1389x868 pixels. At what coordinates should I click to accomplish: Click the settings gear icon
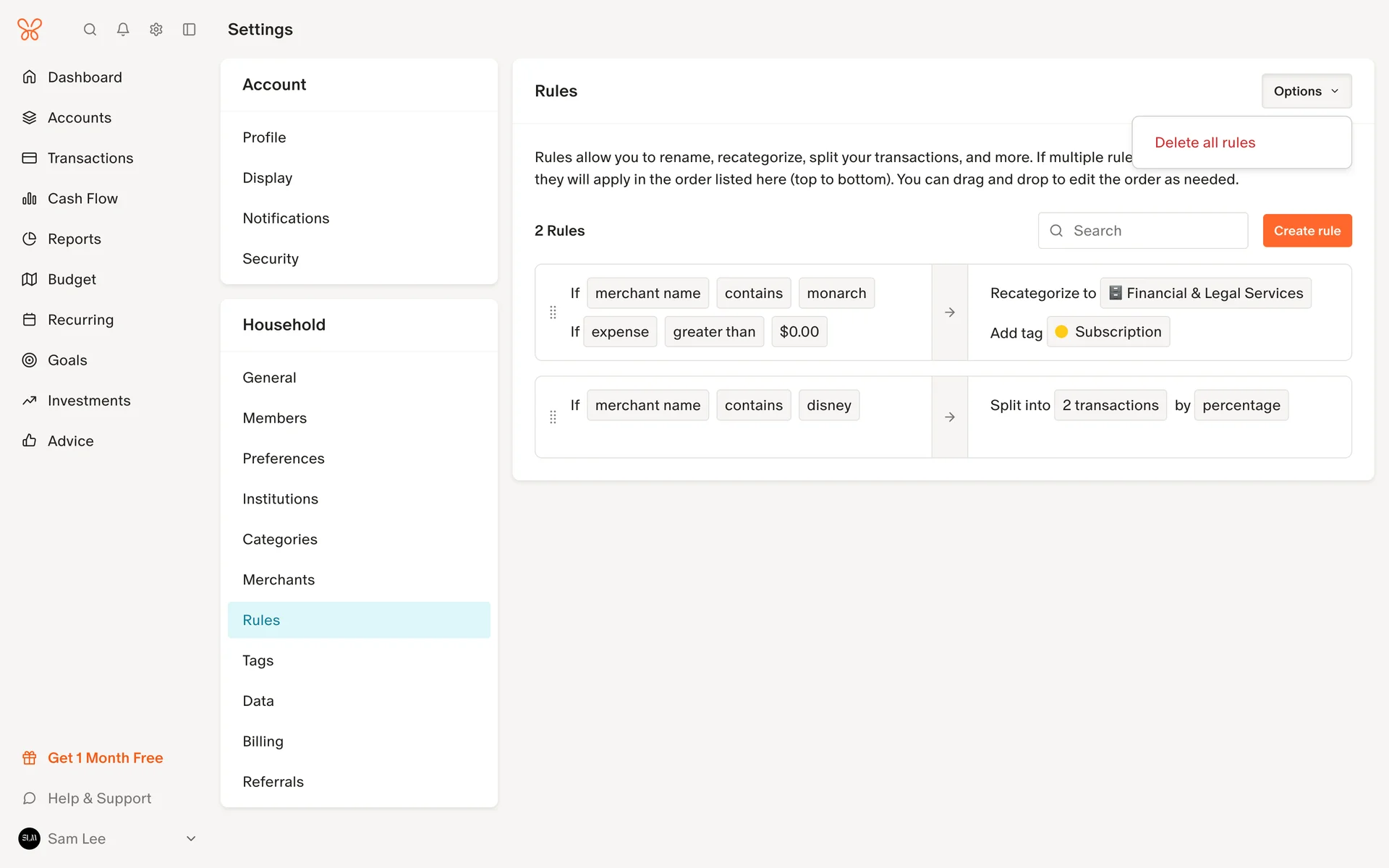point(156,30)
